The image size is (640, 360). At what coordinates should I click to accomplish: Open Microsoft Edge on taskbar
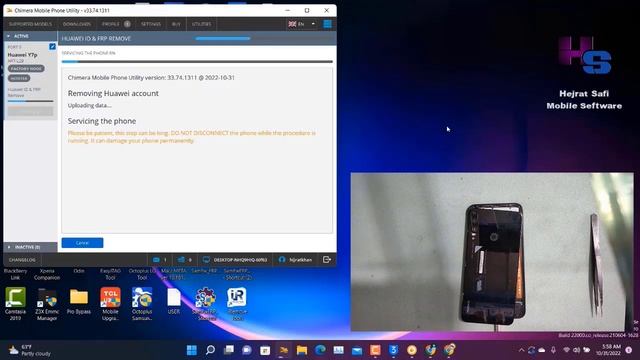320,350
